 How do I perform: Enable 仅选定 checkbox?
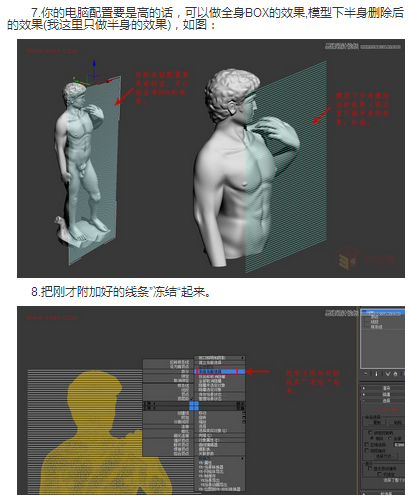coord(380,474)
